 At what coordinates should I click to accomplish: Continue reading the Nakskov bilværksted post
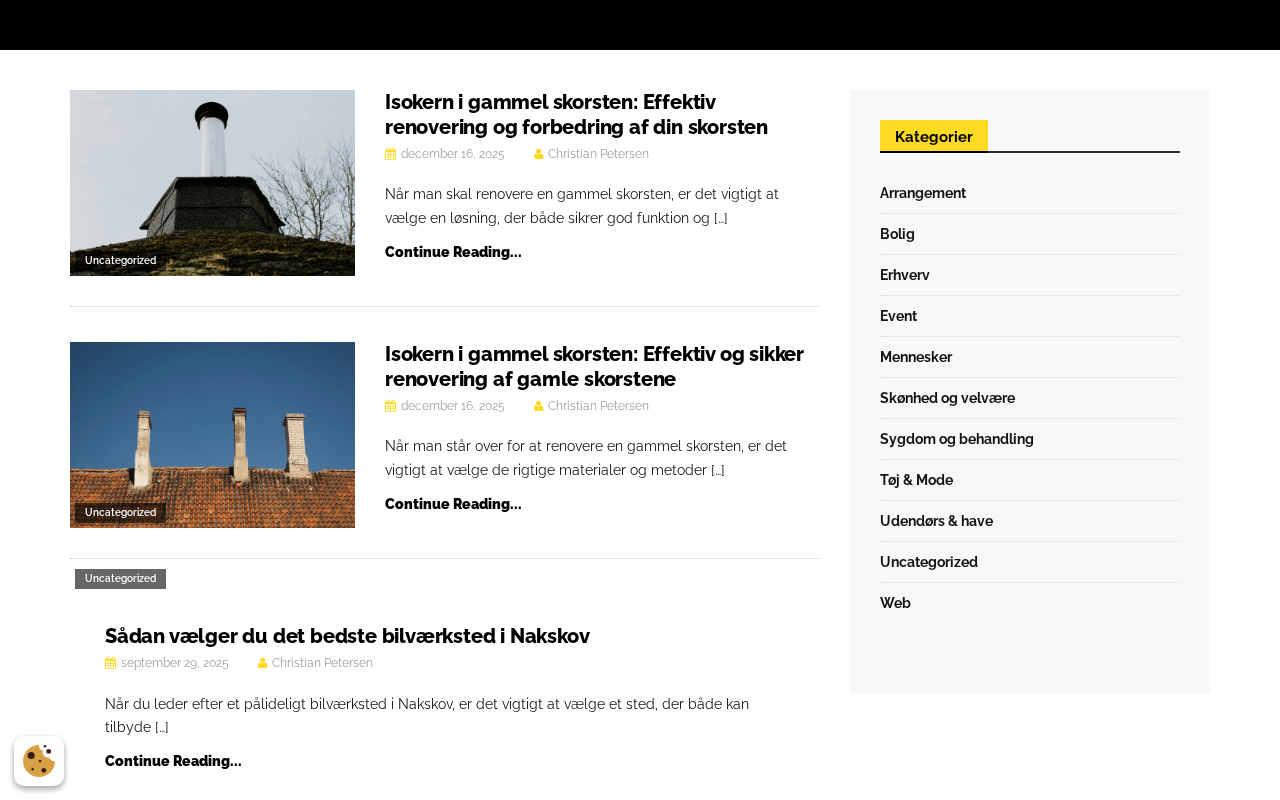point(173,761)
